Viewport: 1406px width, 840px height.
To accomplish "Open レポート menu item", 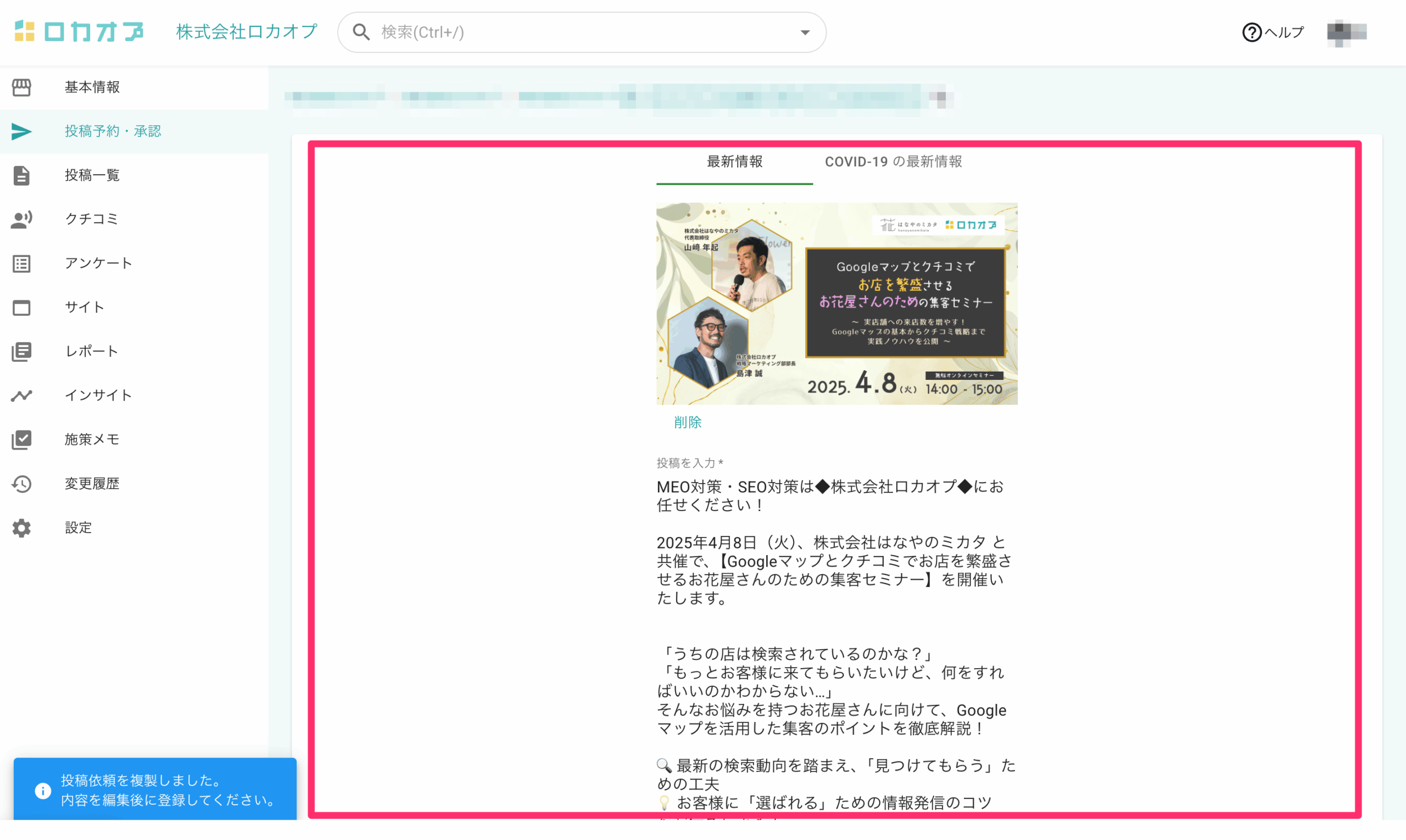I will tap(134, 352).
